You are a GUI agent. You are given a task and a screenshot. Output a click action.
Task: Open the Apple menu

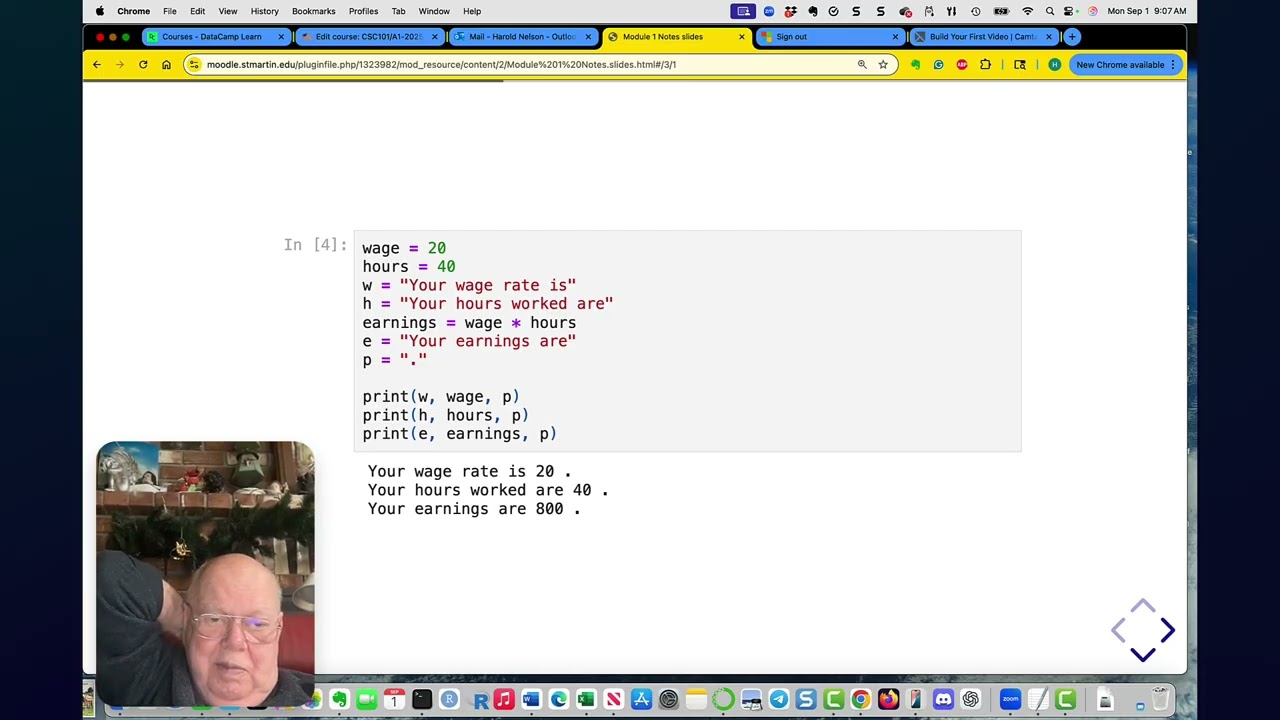coord(99,11)
